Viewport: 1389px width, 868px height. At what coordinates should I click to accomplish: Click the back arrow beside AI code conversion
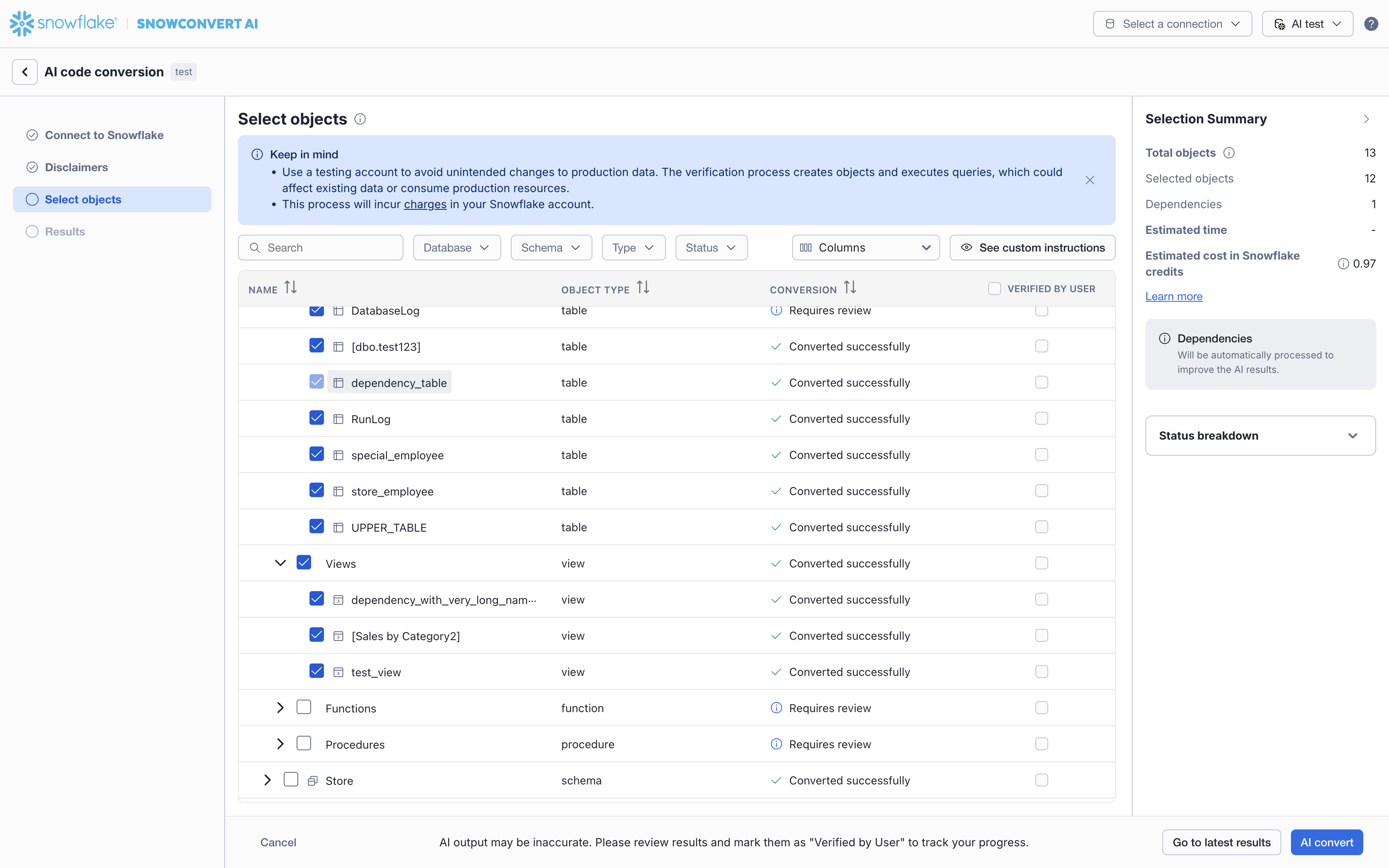[25, 72]
